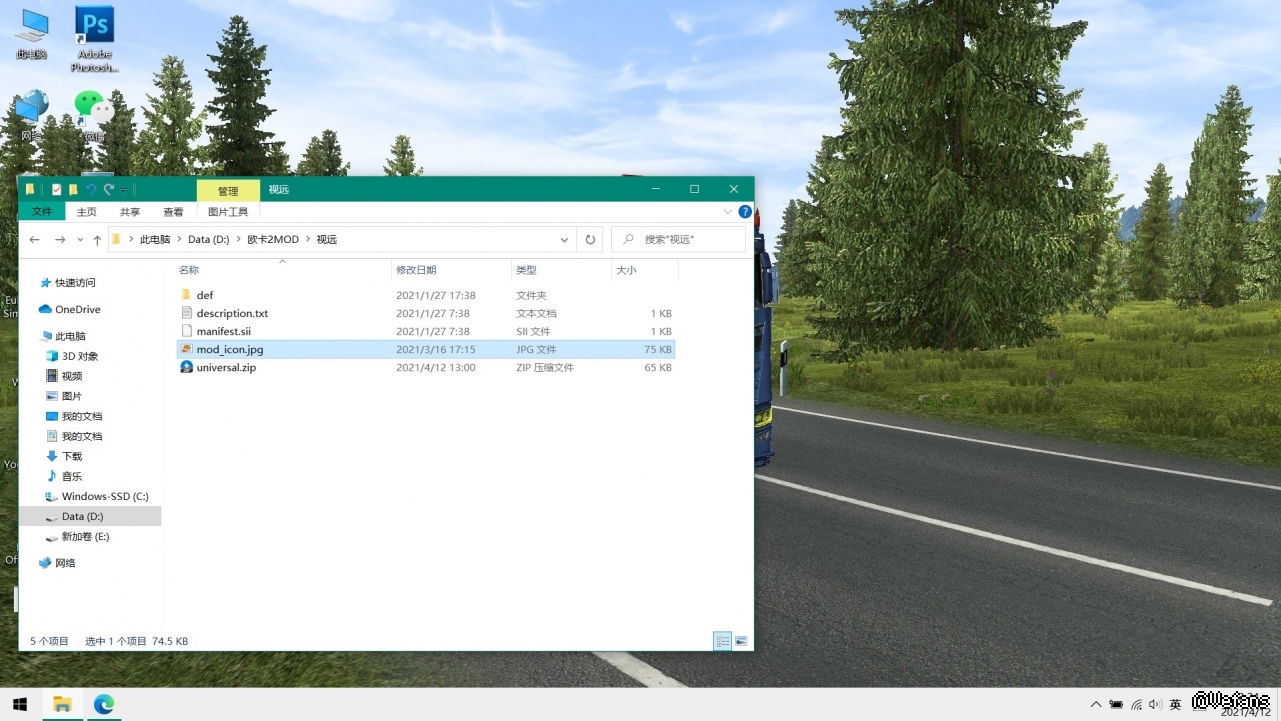
Task: Switch to large thumbnails view layout
Action: 741,641
